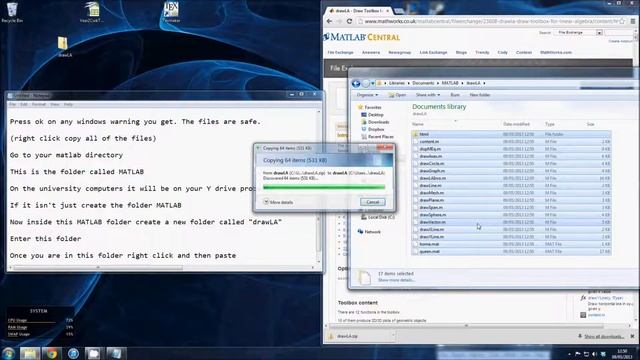The image size is (640, 360).
Task: Sort files by the Type column header
Action: (x=549, y=124)
